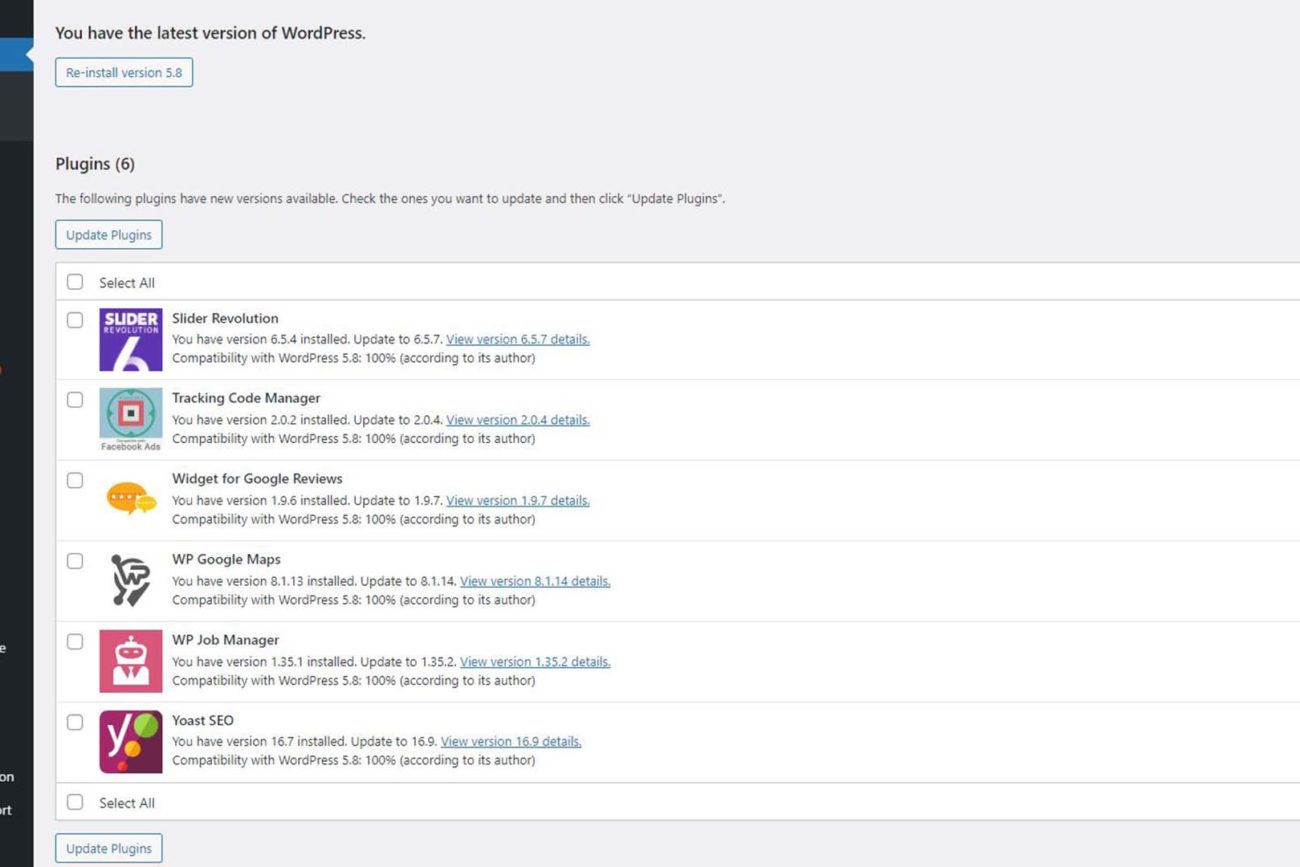This screenshot has width=1300, height=867.
Task: Check the top Select All checkbox
Action: (x=75, y=282)
